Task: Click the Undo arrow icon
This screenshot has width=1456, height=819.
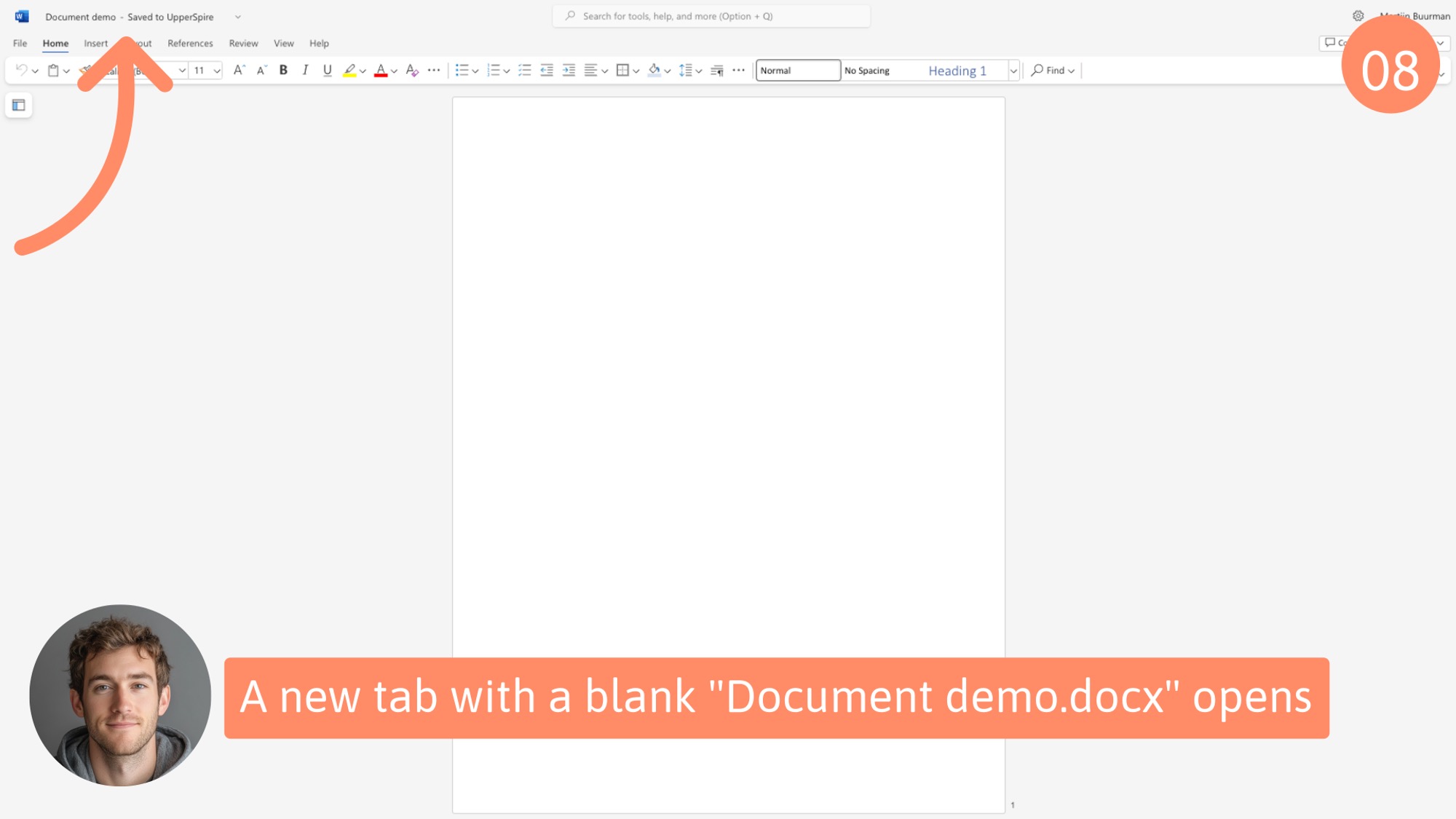Action: coord(21,70)
